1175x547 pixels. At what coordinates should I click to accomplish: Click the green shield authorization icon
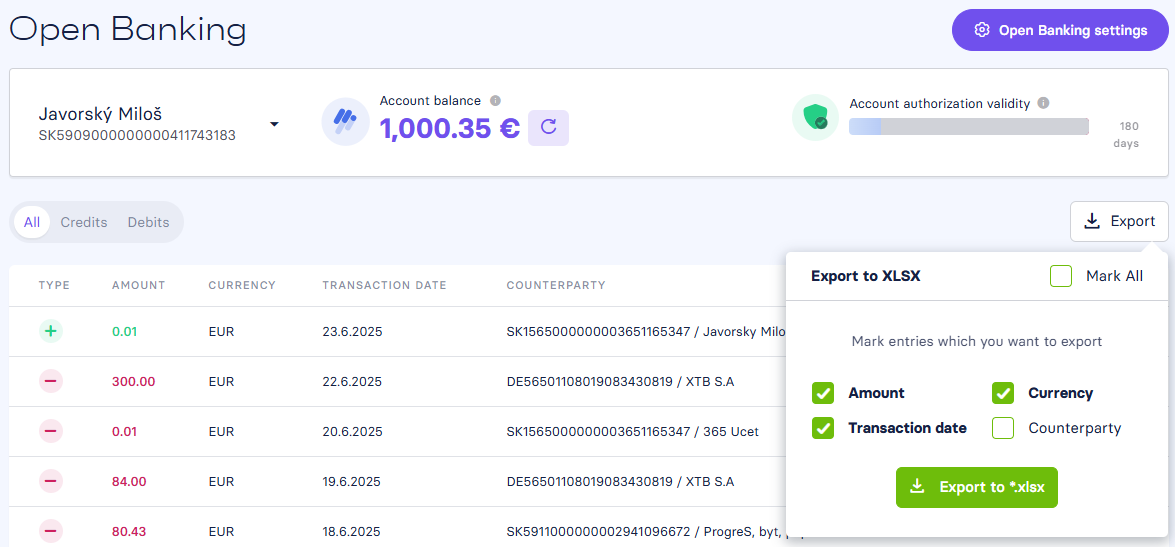tap(815, 118)
